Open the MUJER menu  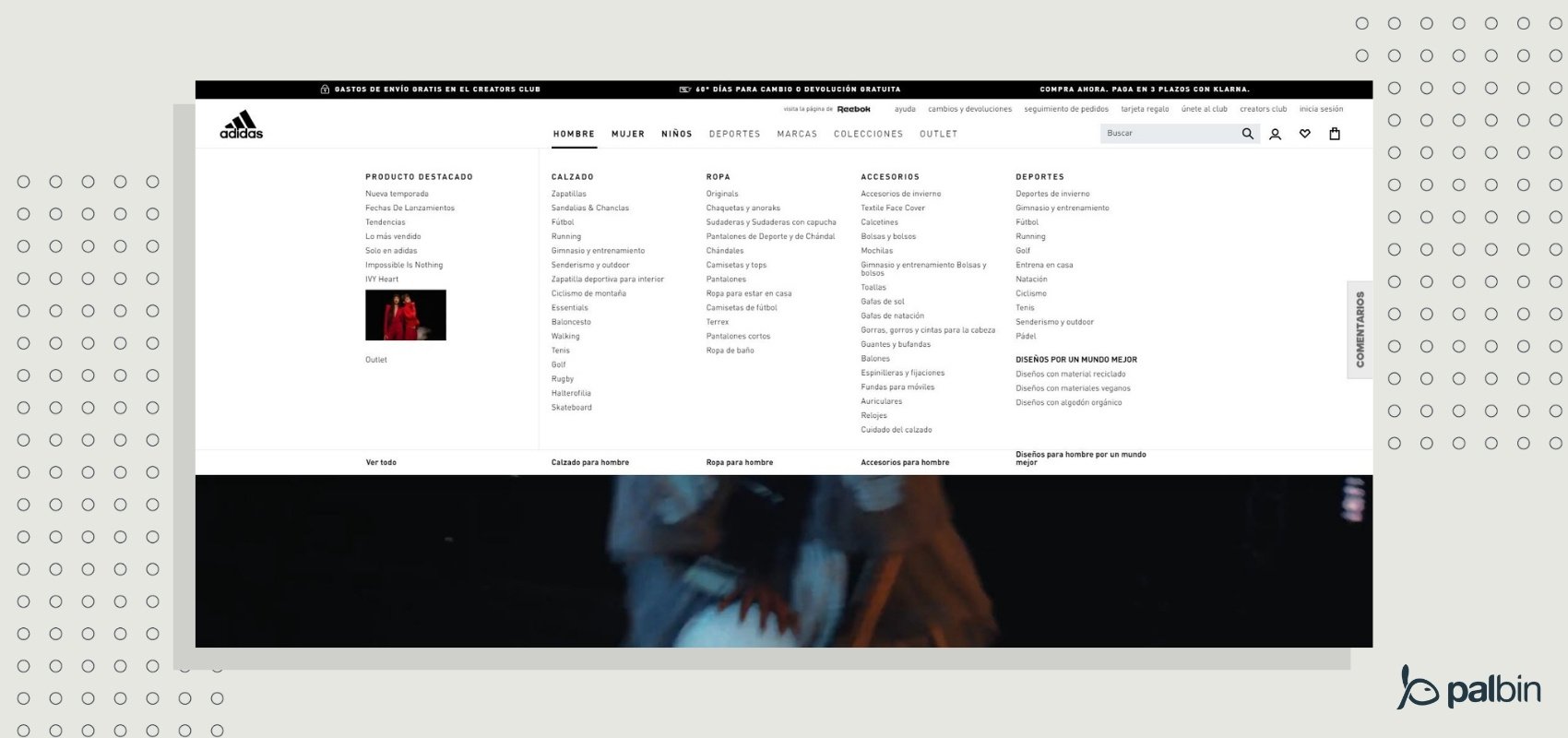point(627,134)
